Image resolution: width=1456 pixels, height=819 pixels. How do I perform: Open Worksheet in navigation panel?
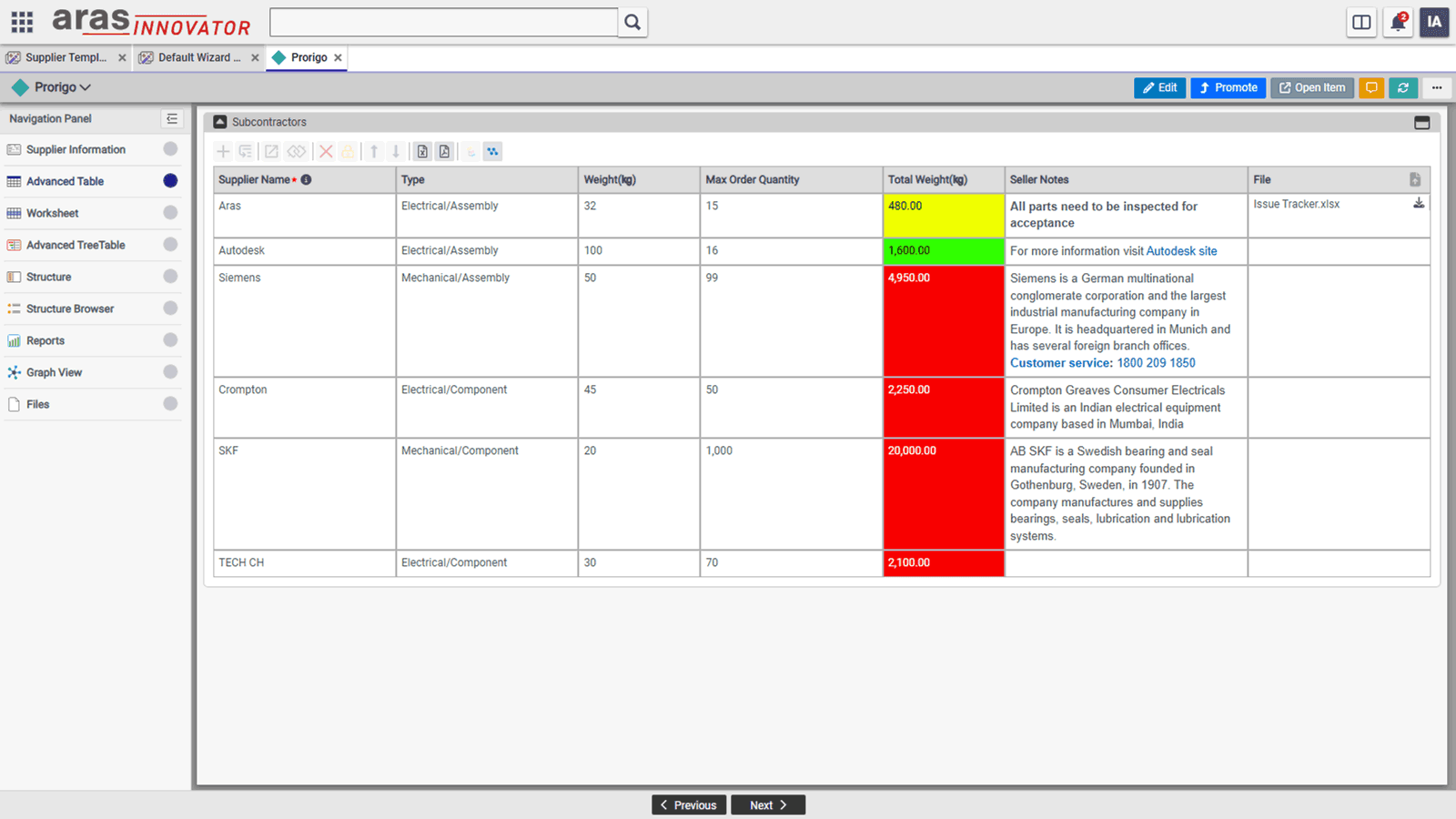[52, 213]
